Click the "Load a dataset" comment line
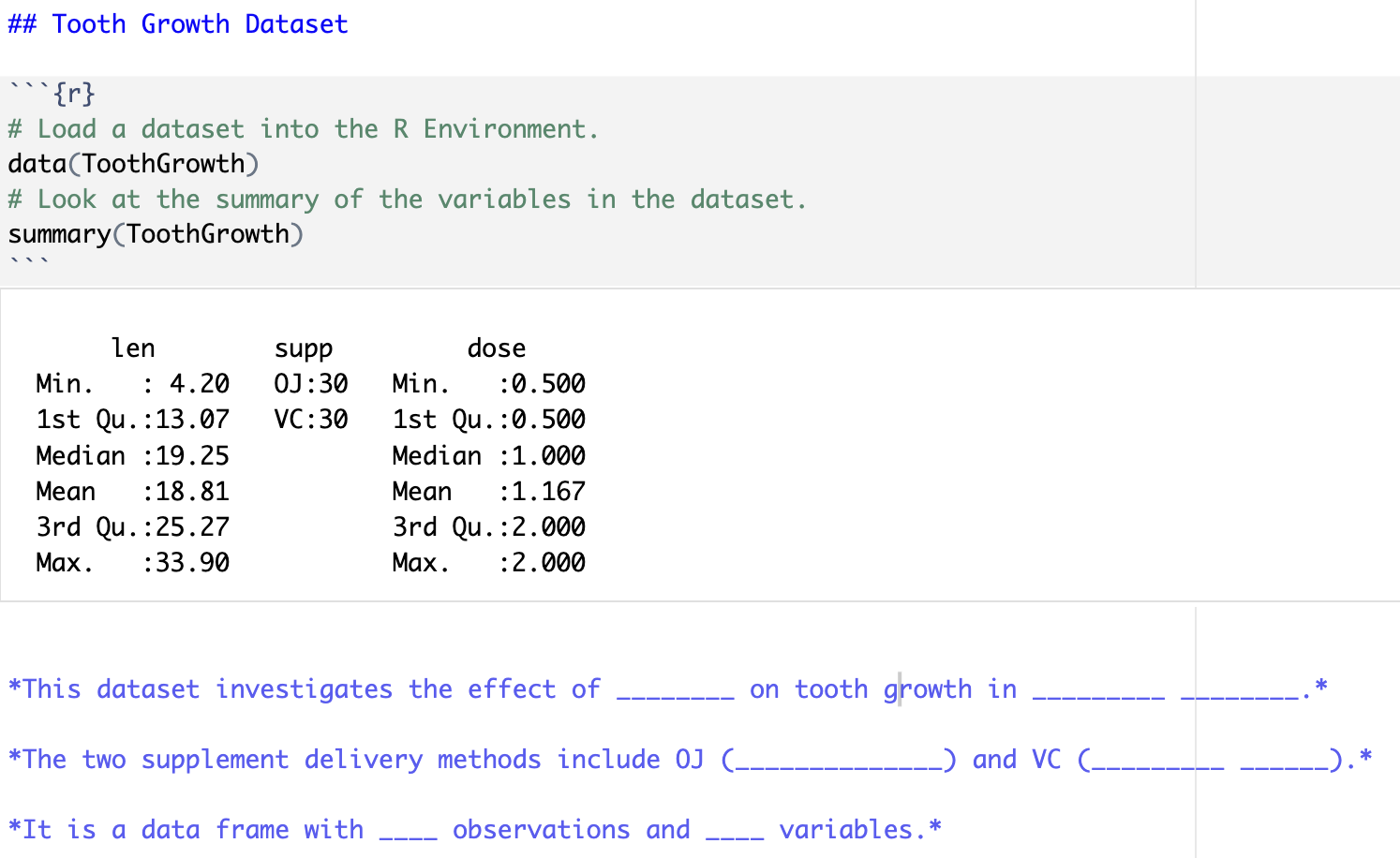 [303, 128]
